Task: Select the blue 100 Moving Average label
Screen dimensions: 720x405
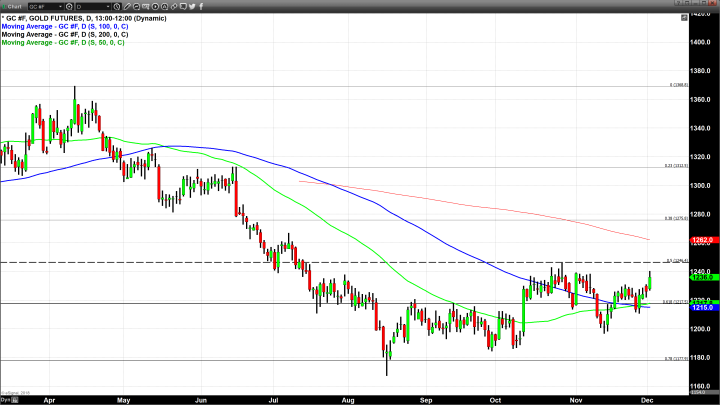Action: coord(64,25)
